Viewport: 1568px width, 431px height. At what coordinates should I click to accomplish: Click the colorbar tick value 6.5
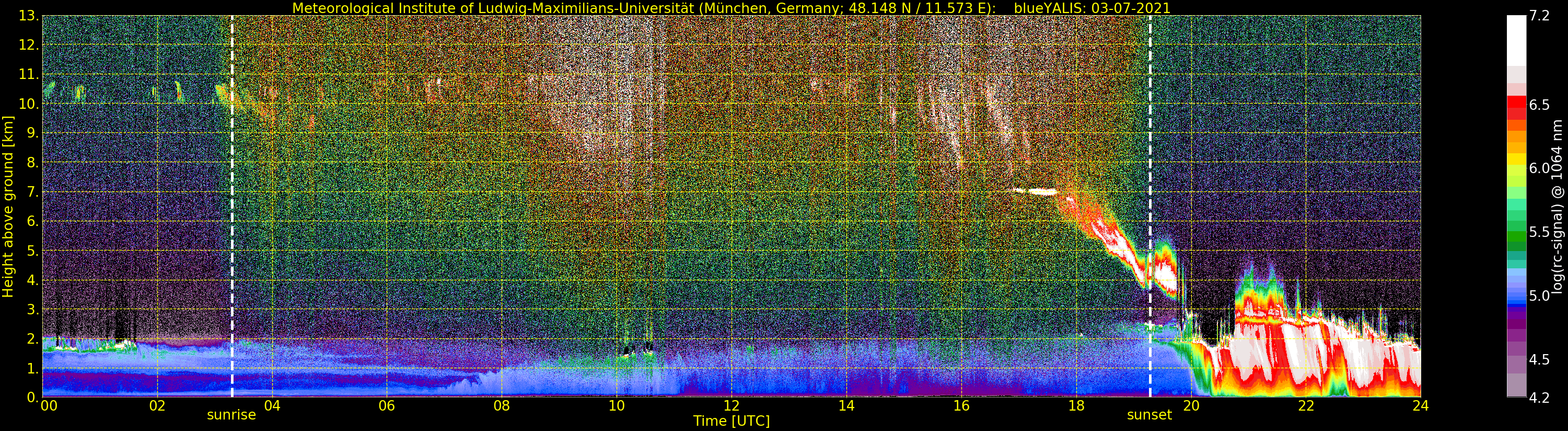pos(1539,105)
